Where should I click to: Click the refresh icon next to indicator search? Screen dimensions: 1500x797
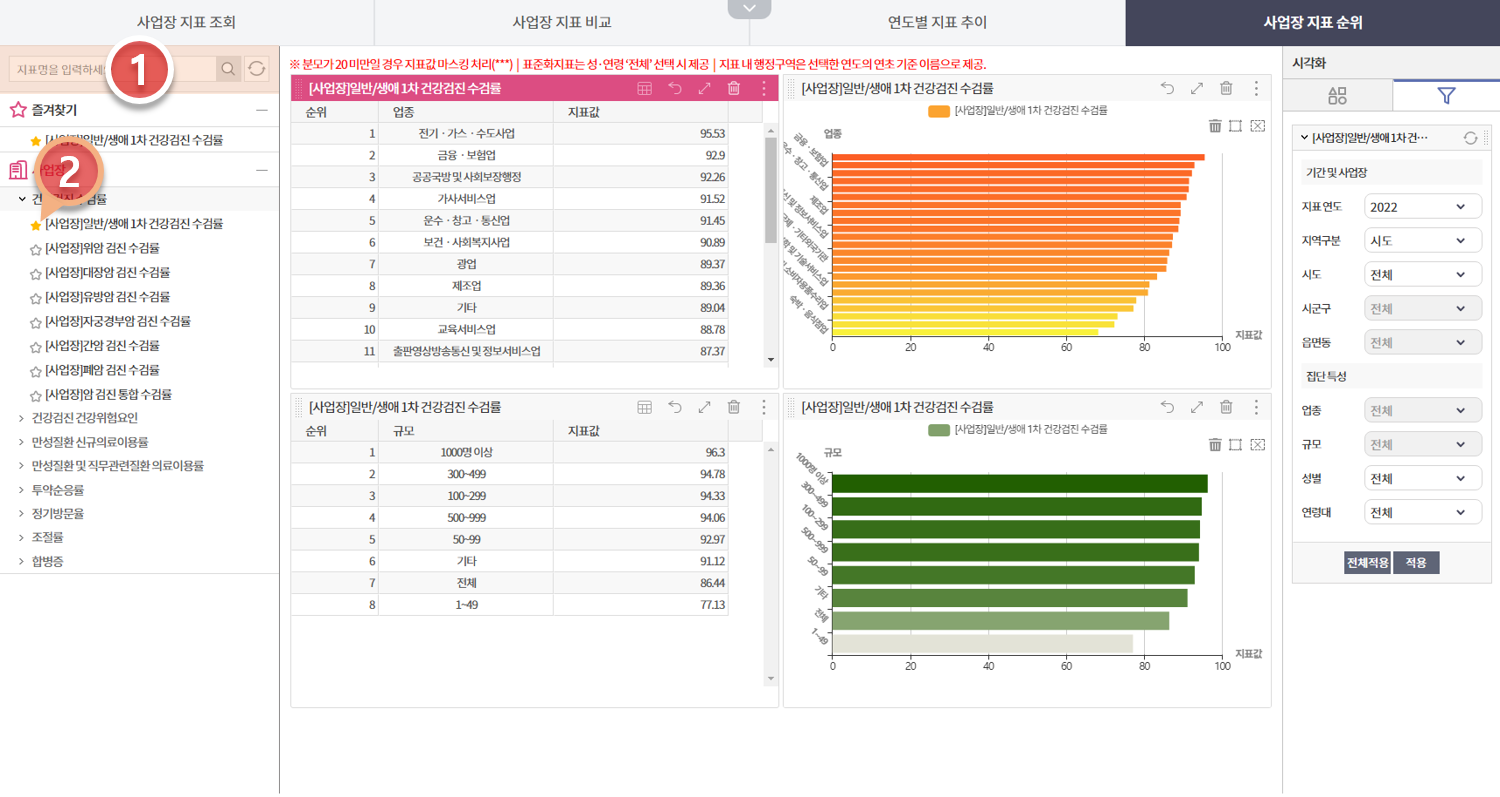coord(257,68)
